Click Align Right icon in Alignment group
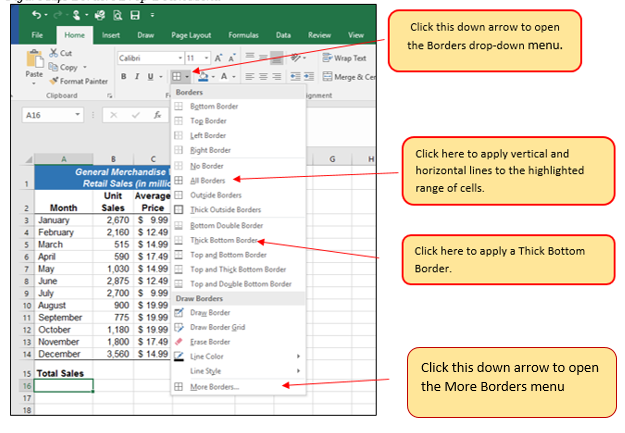The width and height of the screenshot is (625, 433). [276, 76]
